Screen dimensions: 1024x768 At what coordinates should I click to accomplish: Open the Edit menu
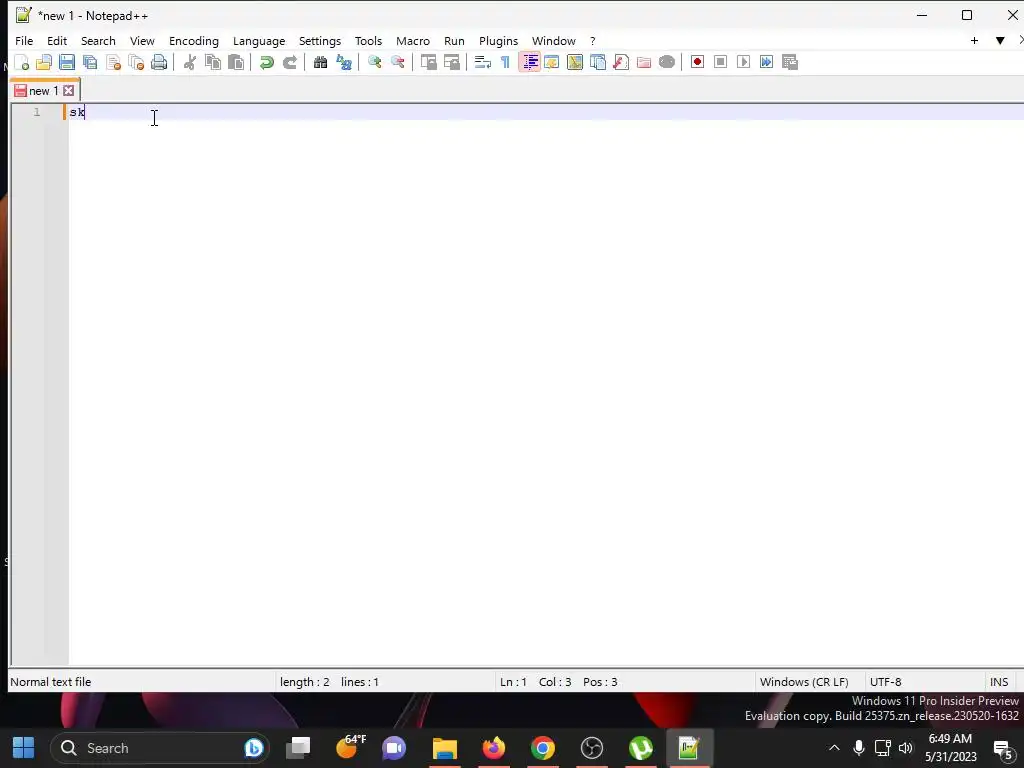[57, 40]
